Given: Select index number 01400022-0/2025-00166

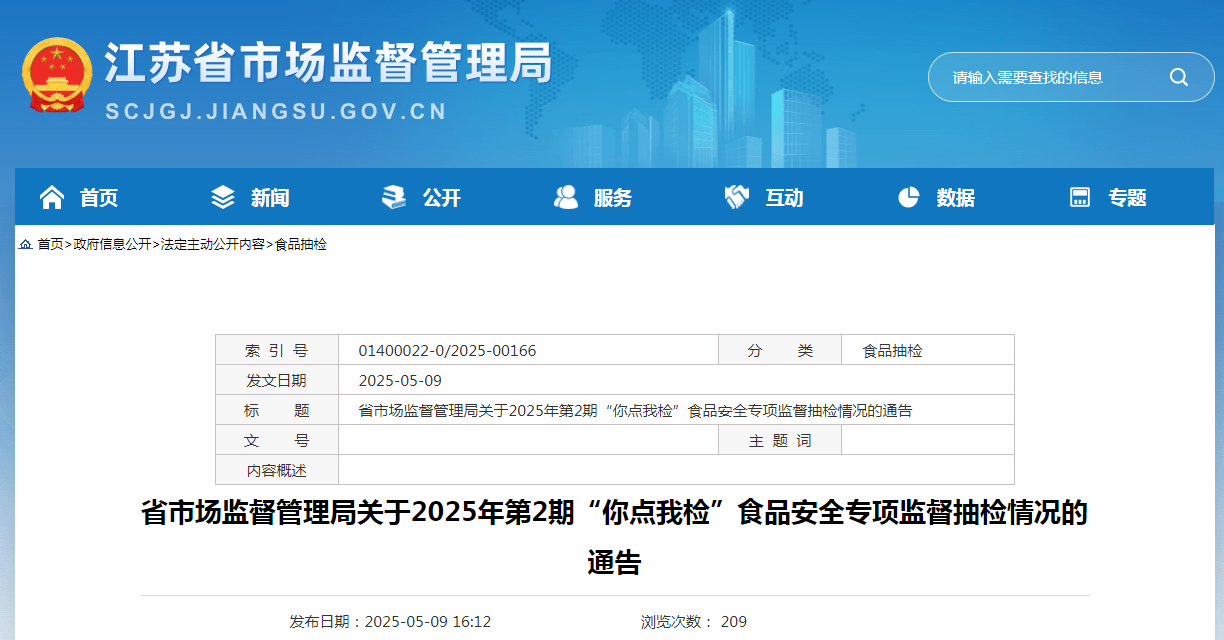Looking at the screenshot, I should (447, 351).
